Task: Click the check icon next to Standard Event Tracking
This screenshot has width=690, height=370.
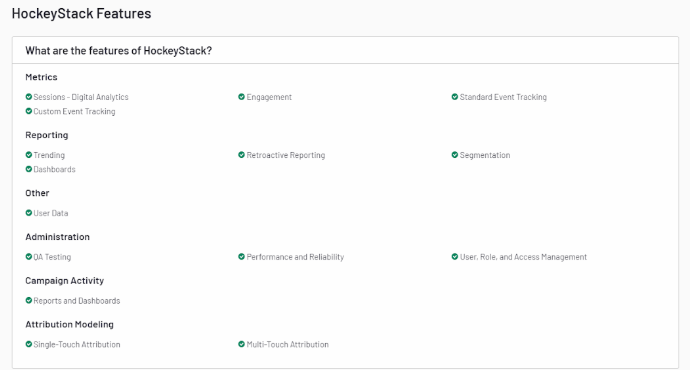Action: [x=455, y=97]
